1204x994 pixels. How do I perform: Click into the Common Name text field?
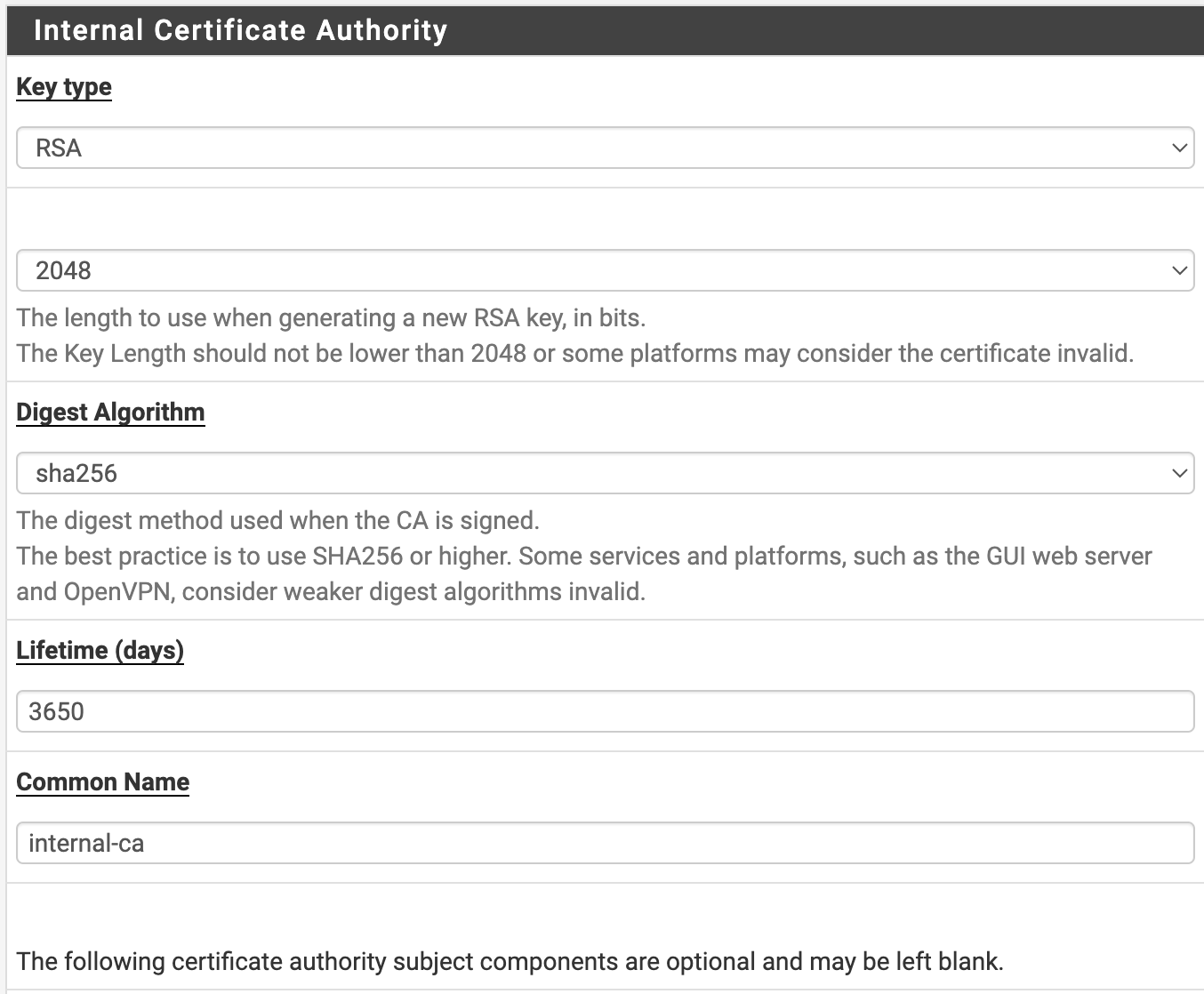coord(605,843)
